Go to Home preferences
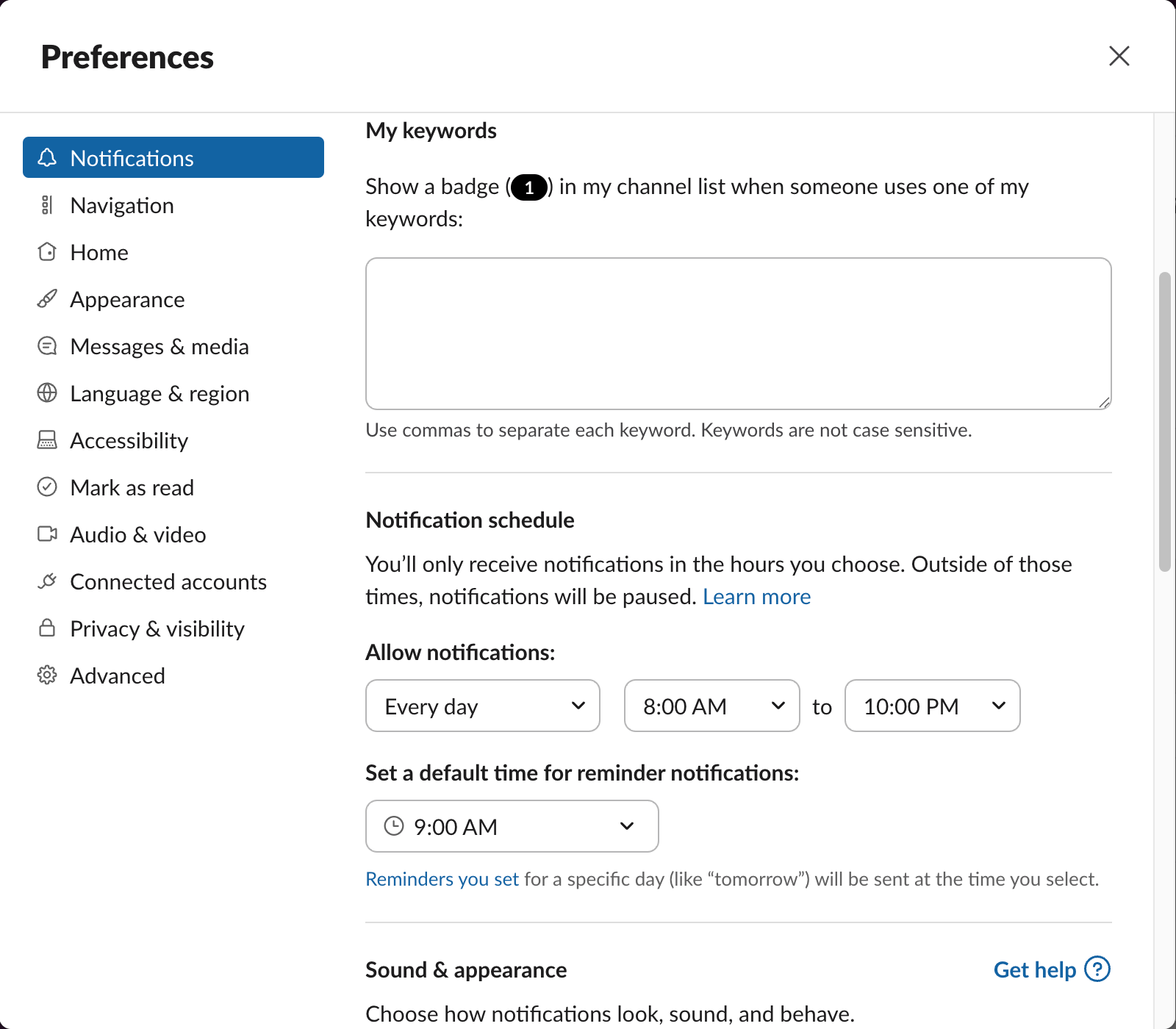This screenshot has width=1176, height=1029. coord(173,252)
